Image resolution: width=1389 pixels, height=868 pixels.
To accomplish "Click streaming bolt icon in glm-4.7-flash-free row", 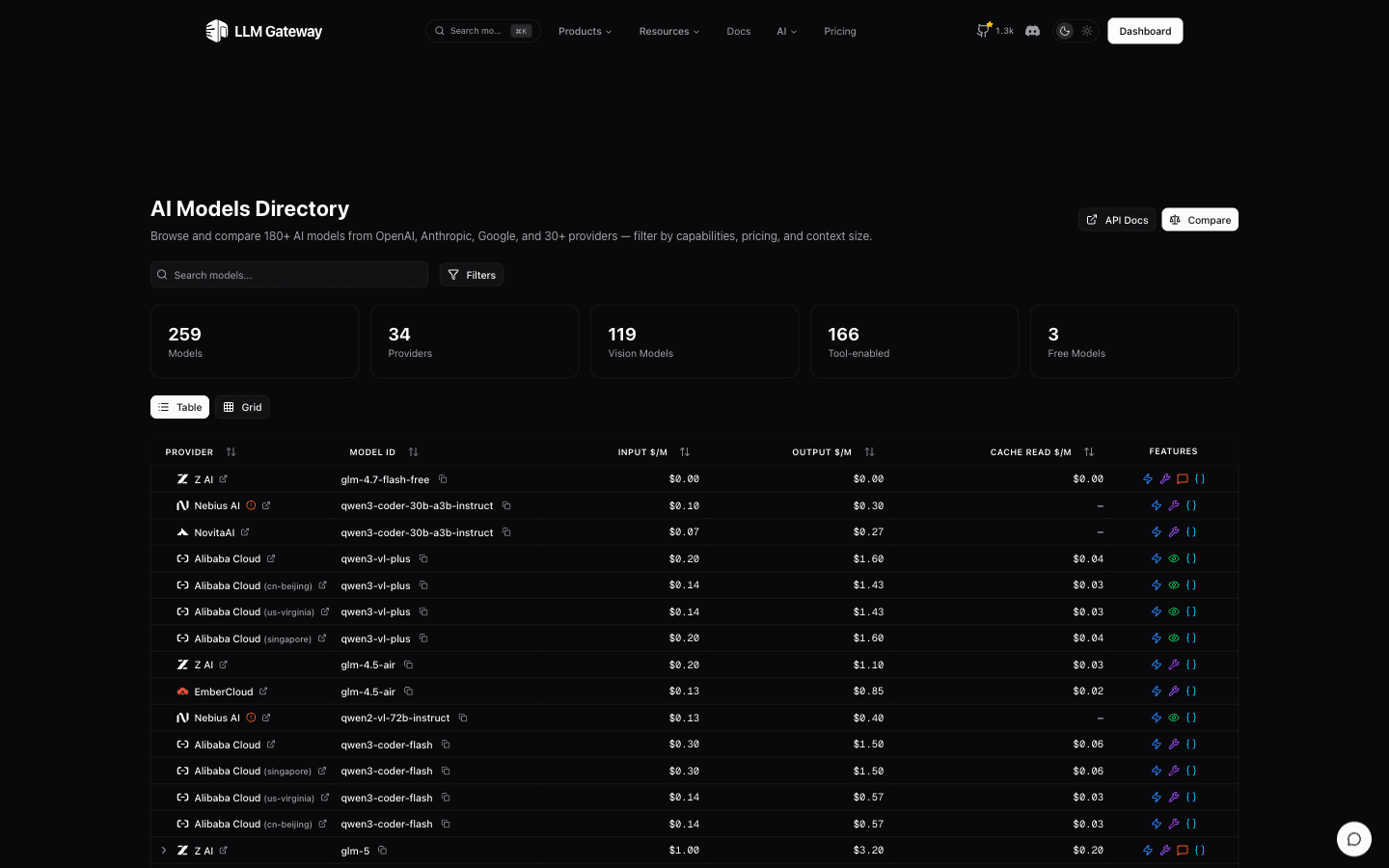I will click(1148, 479).
